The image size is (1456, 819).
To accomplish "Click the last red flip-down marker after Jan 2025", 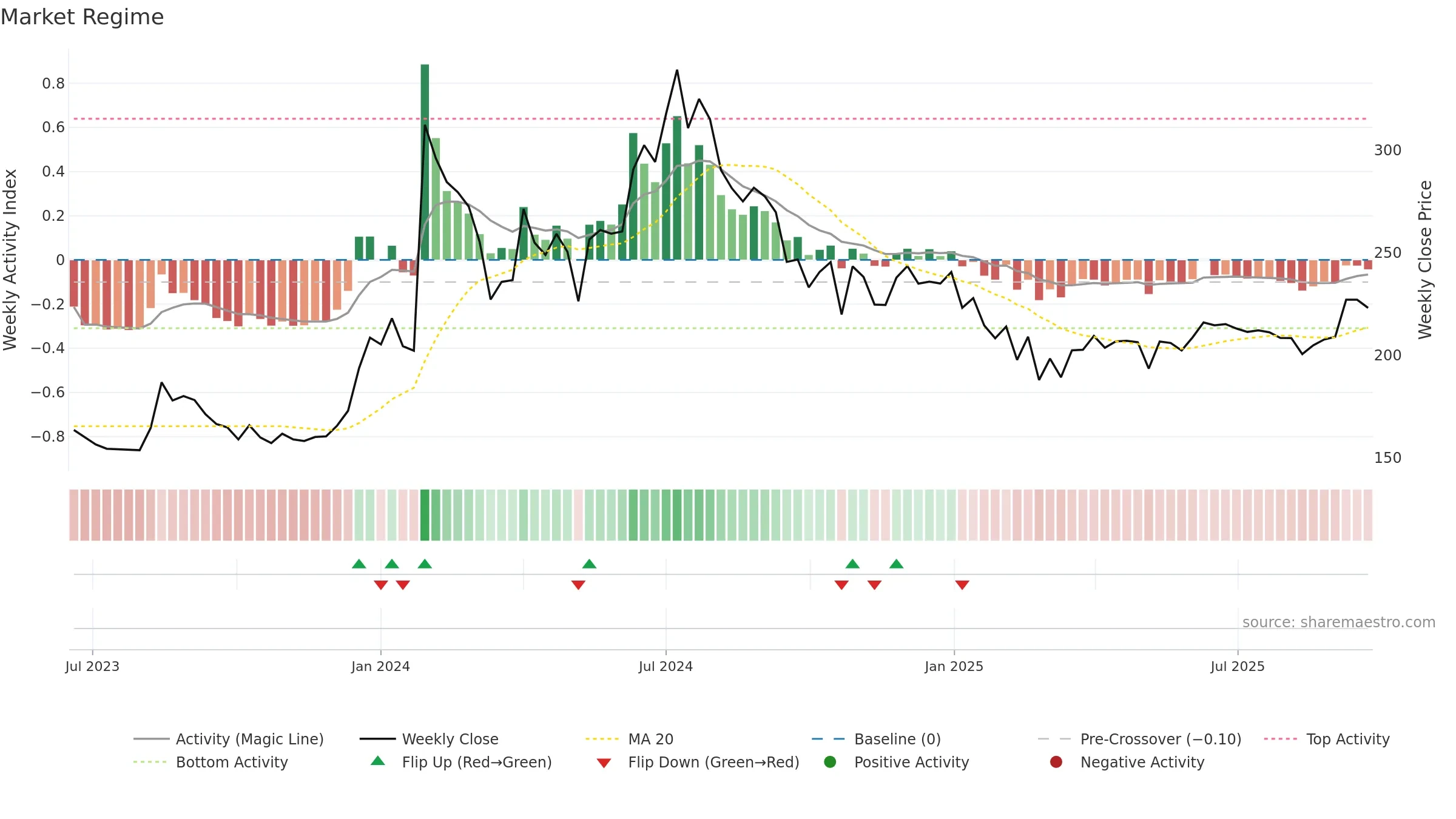I will coord(962,585).
